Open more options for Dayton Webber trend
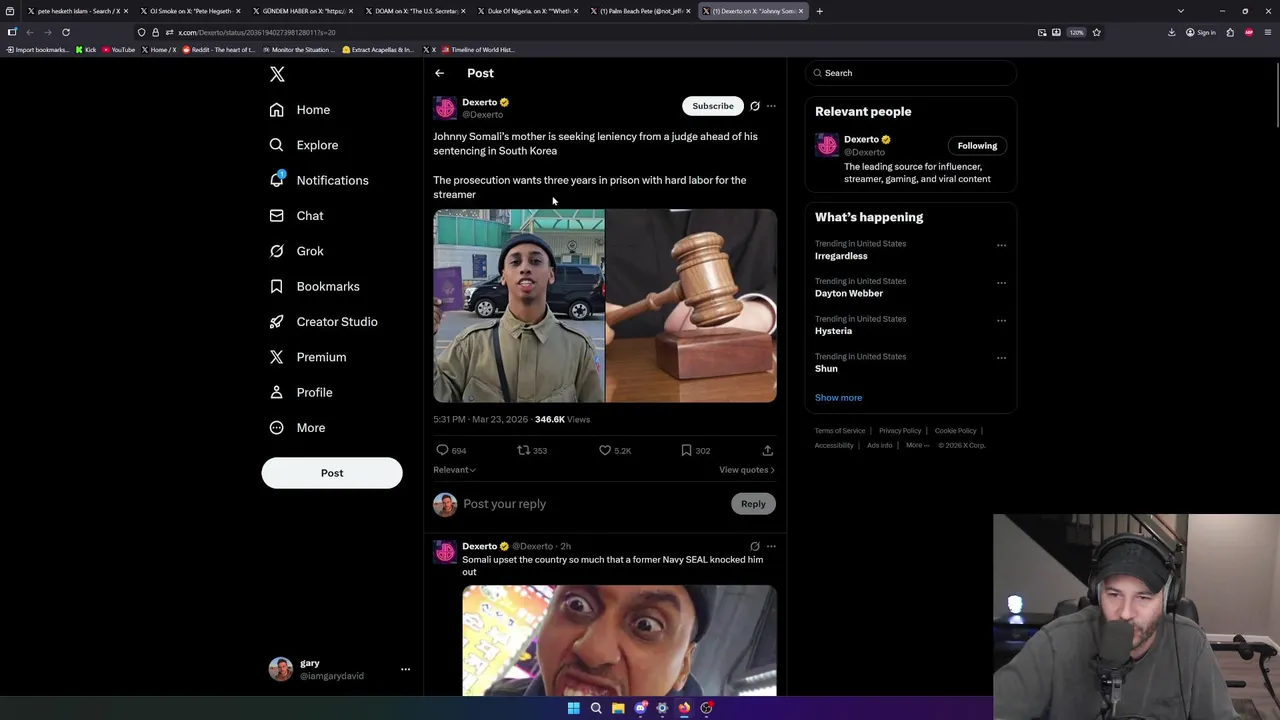The width and height of the screenshot is (1280, 720). click(1001, 283)
